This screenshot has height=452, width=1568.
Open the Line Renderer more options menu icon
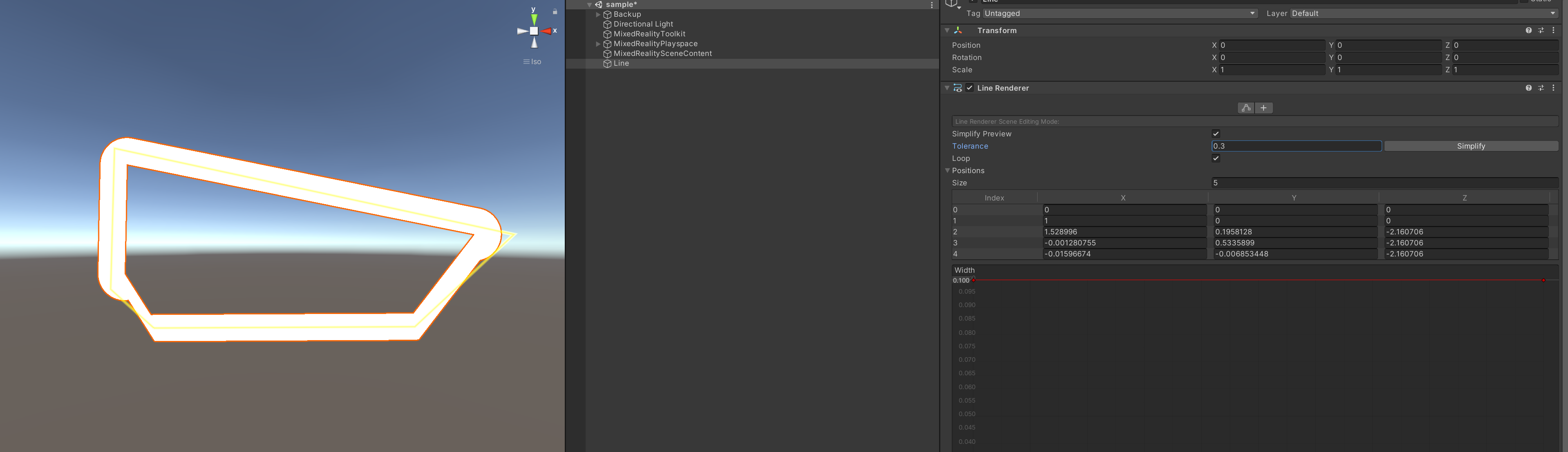tap(1554, 88)
